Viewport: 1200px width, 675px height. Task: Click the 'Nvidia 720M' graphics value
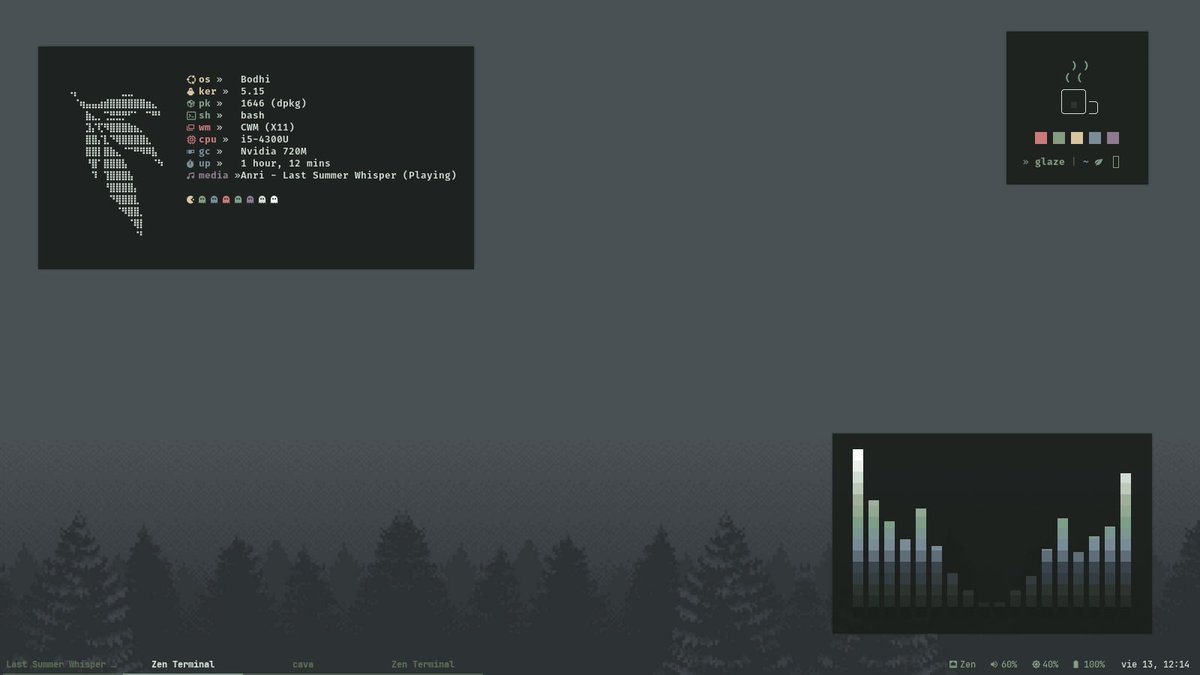pos(273,151)
